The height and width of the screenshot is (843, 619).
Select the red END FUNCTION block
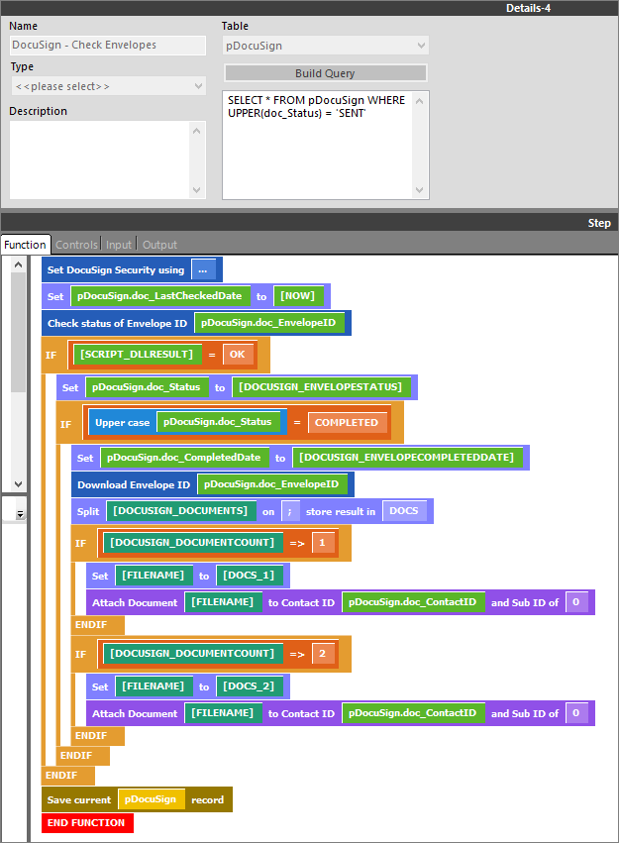tap(87, 823)
